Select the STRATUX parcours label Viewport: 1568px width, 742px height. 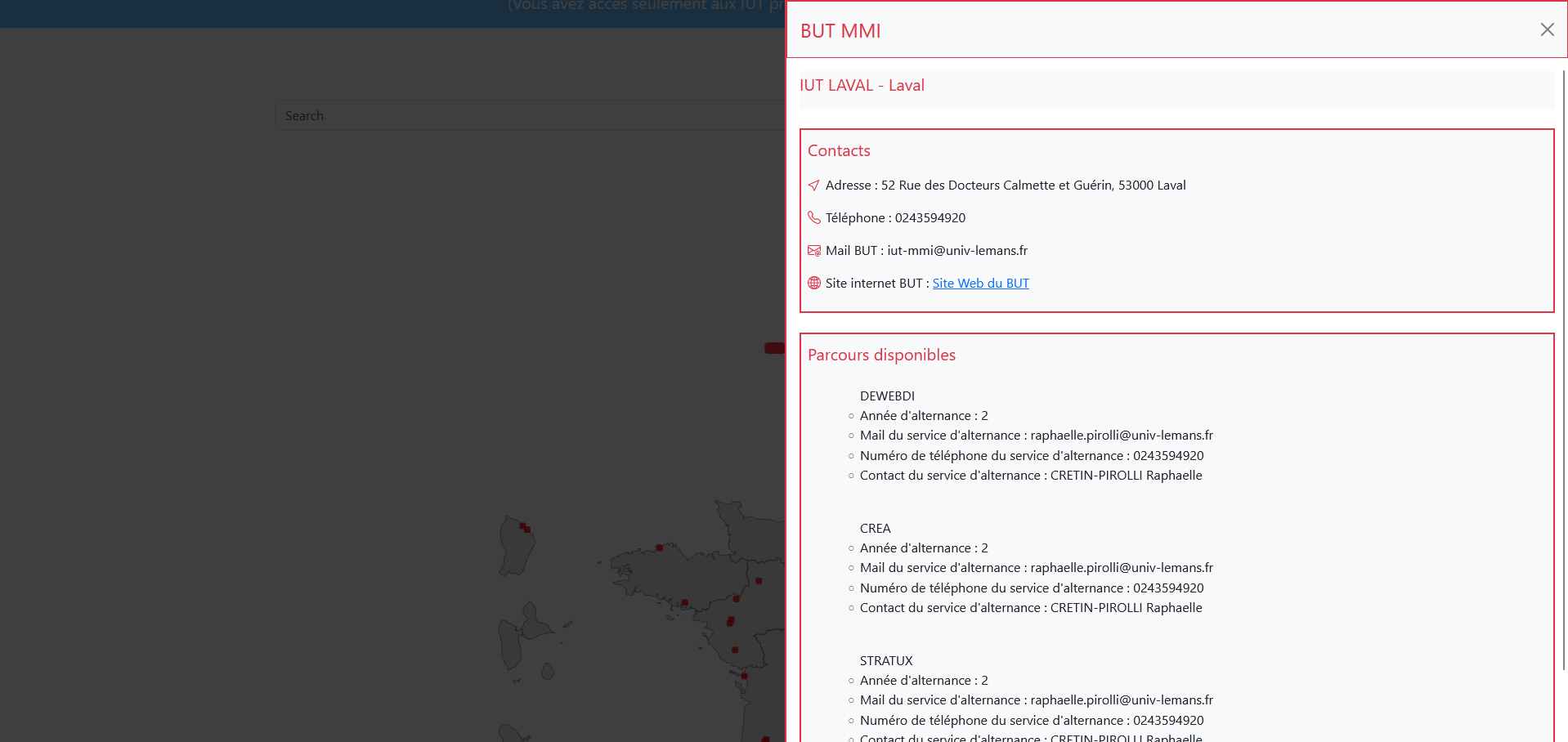click(885, 661)
